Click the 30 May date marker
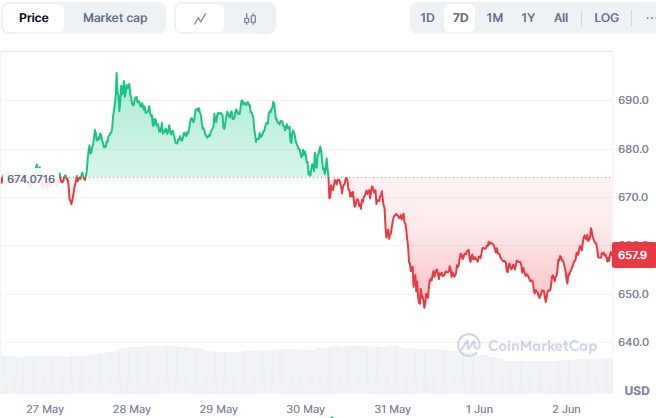656x418 pixels. coord(305,409)
